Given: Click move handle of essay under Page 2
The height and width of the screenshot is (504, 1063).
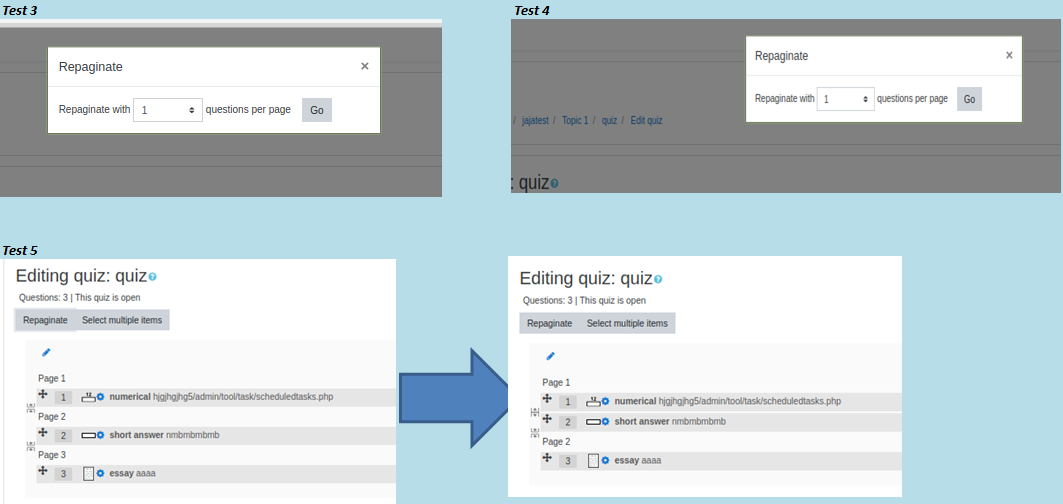Looking at the screenshot, I should pyautogui.click(x=547, y=459).
